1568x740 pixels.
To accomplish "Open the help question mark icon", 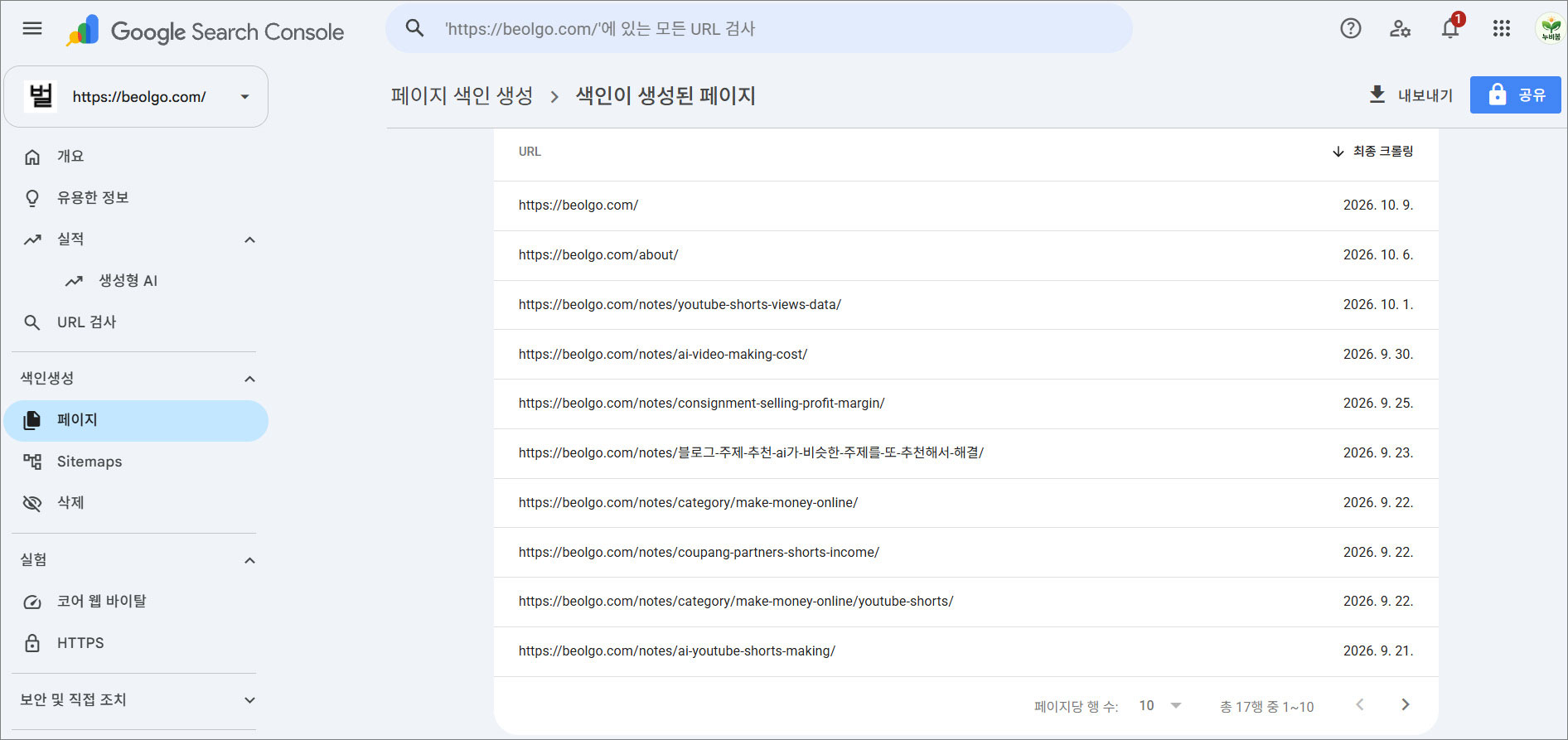I will [x=1351, y=28].
